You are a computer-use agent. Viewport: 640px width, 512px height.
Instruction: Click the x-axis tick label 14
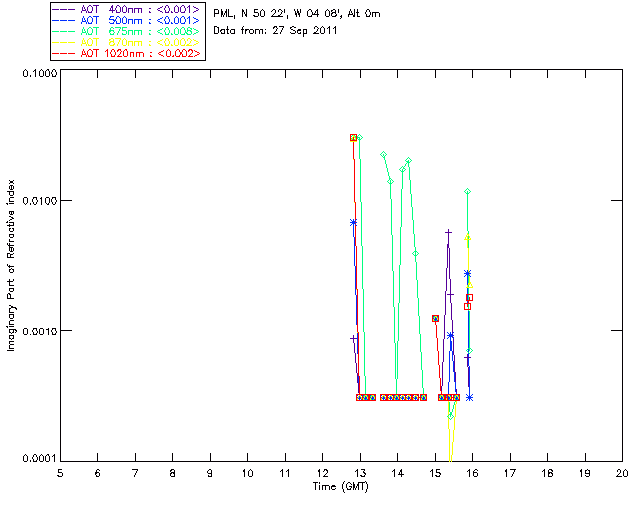[398, 473]
